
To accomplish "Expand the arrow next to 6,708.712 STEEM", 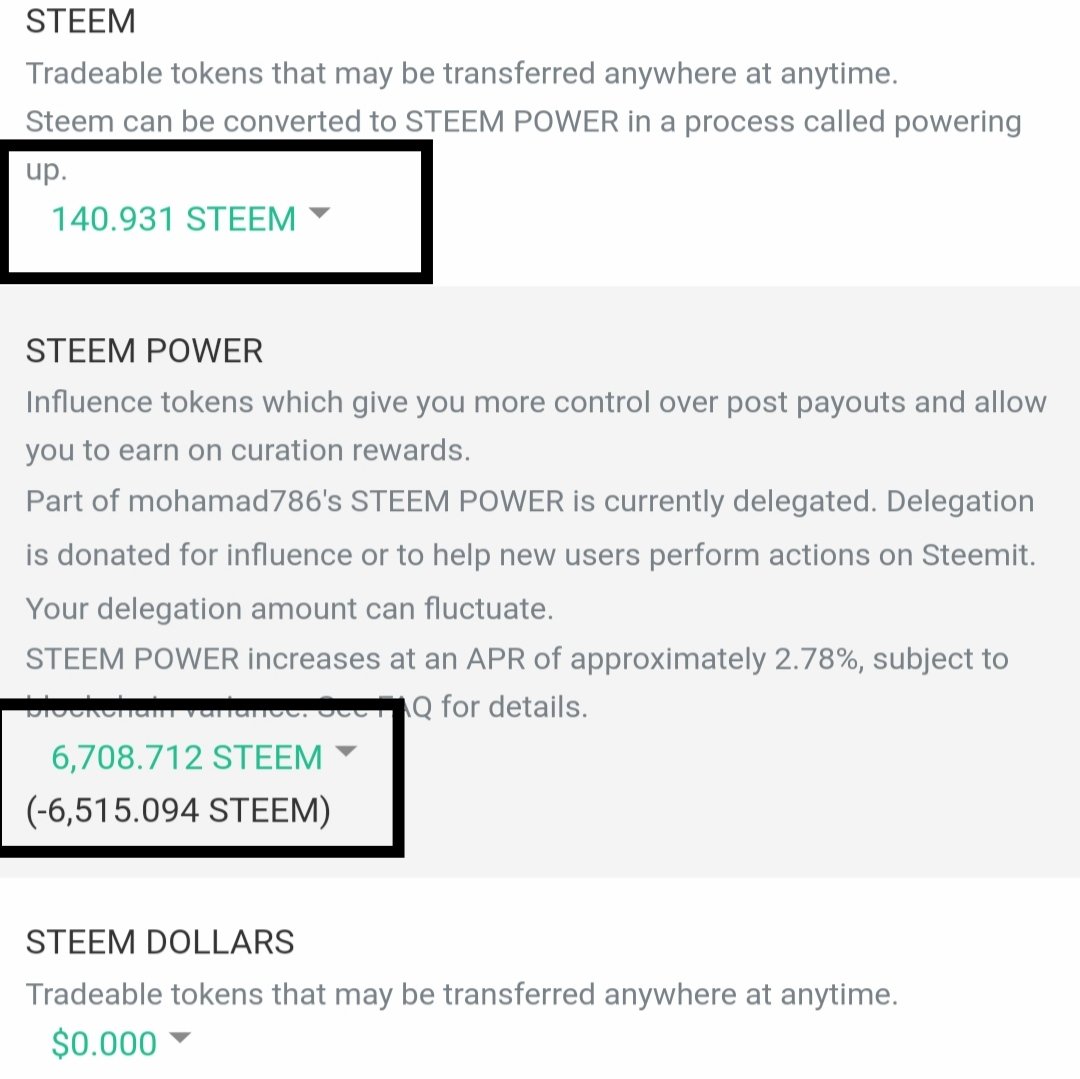I will point(345,751).
